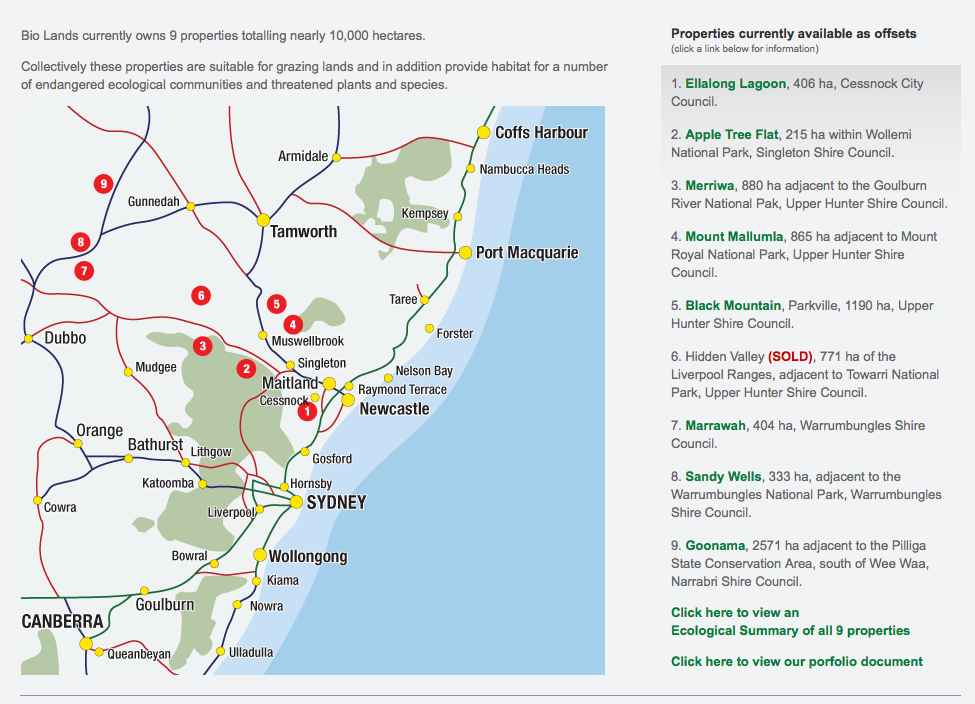Image resolution: width=975 pixels, height=704 pixels.
Task: Open the Marrawah property link
Action: pos(715,426)
